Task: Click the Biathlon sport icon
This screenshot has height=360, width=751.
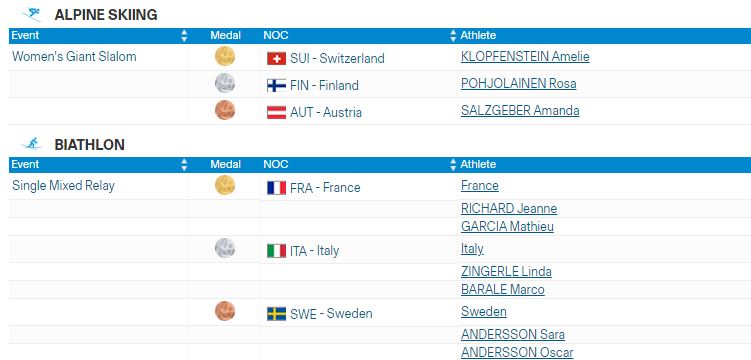Action: [32, 144]
